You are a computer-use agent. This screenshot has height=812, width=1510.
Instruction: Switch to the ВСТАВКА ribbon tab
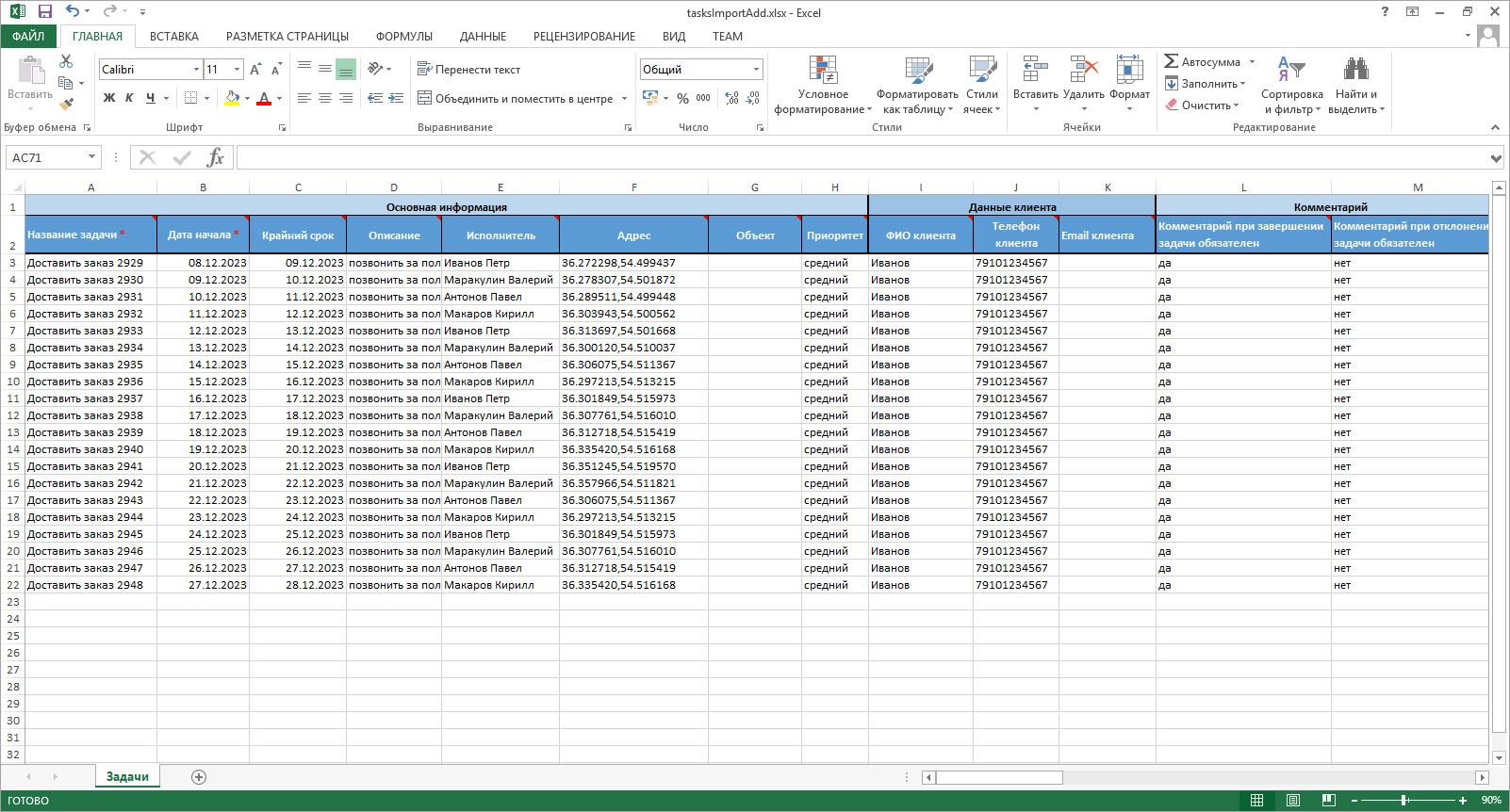click(173, 37)
